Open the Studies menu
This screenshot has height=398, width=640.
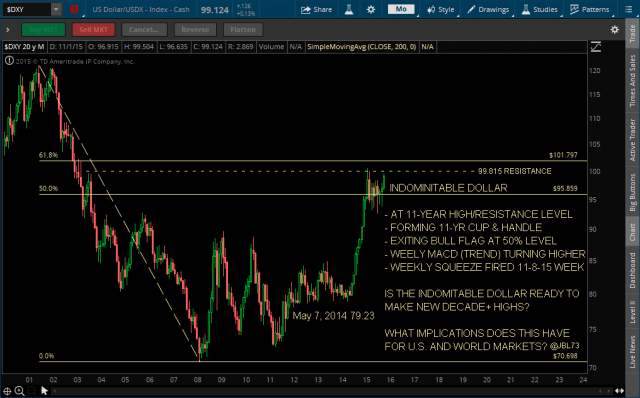point(540,9)
